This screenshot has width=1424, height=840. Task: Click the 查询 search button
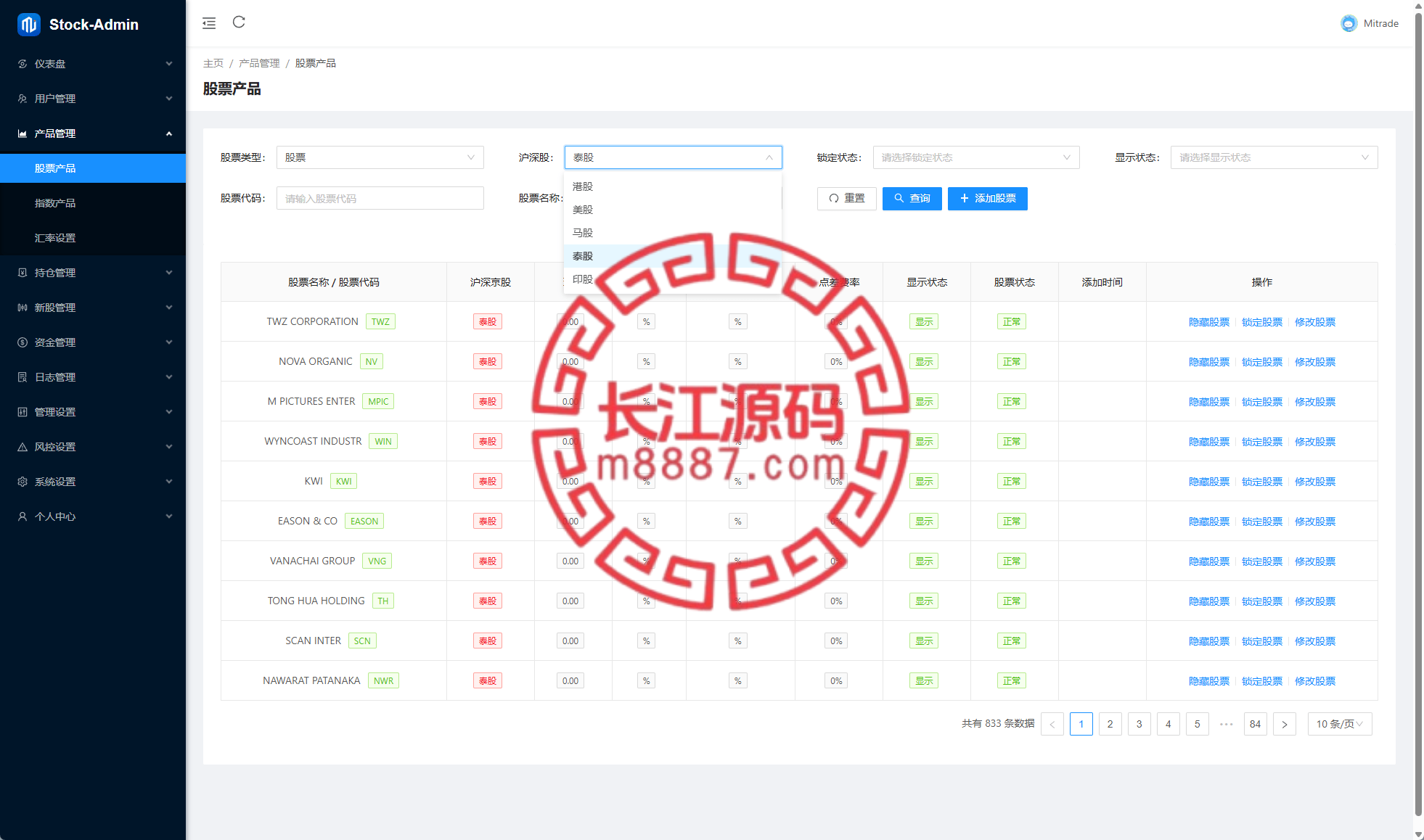pyautogui.click(x=912, y=199)
